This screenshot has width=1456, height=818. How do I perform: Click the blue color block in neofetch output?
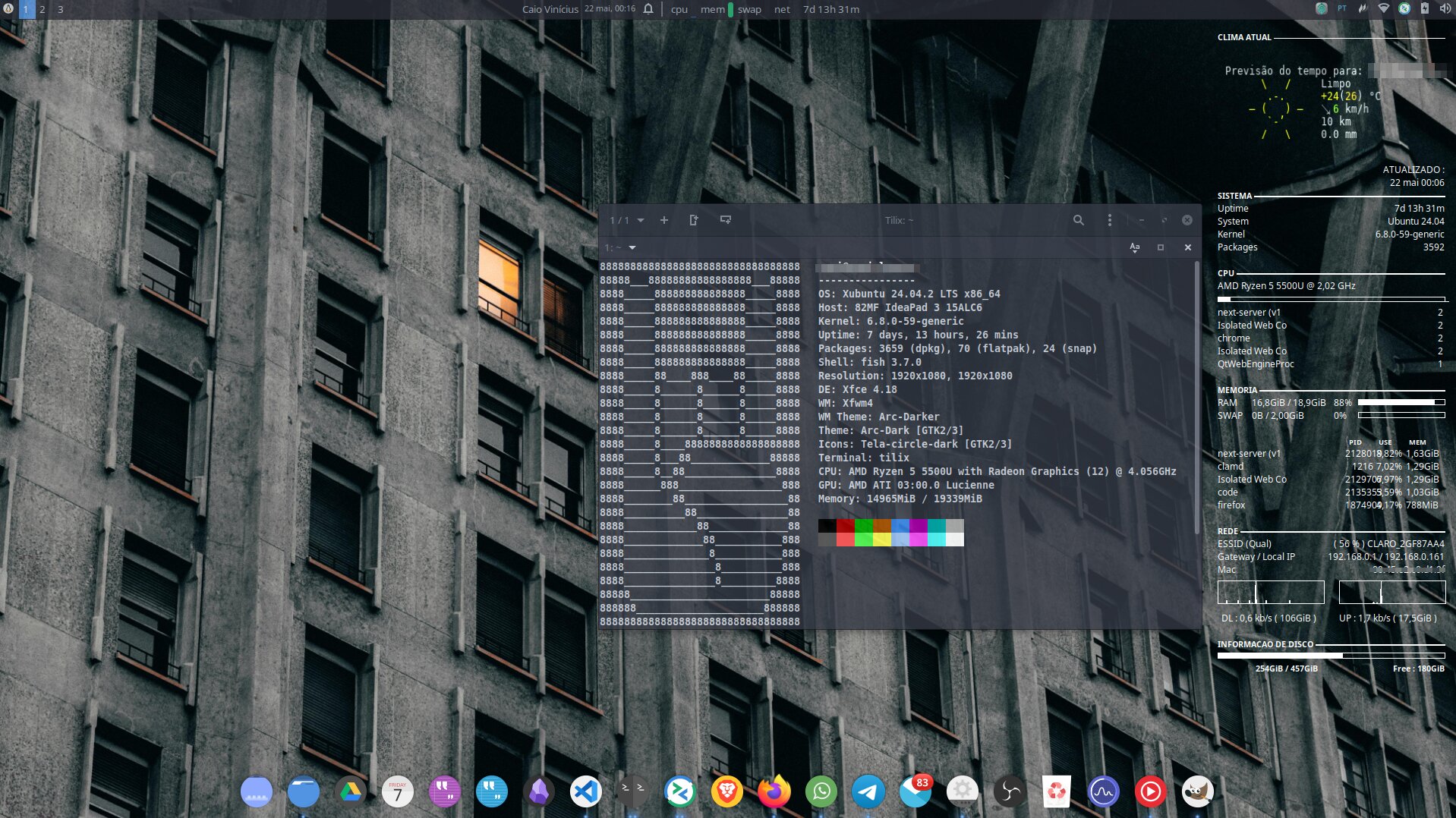tap(900, 526)
